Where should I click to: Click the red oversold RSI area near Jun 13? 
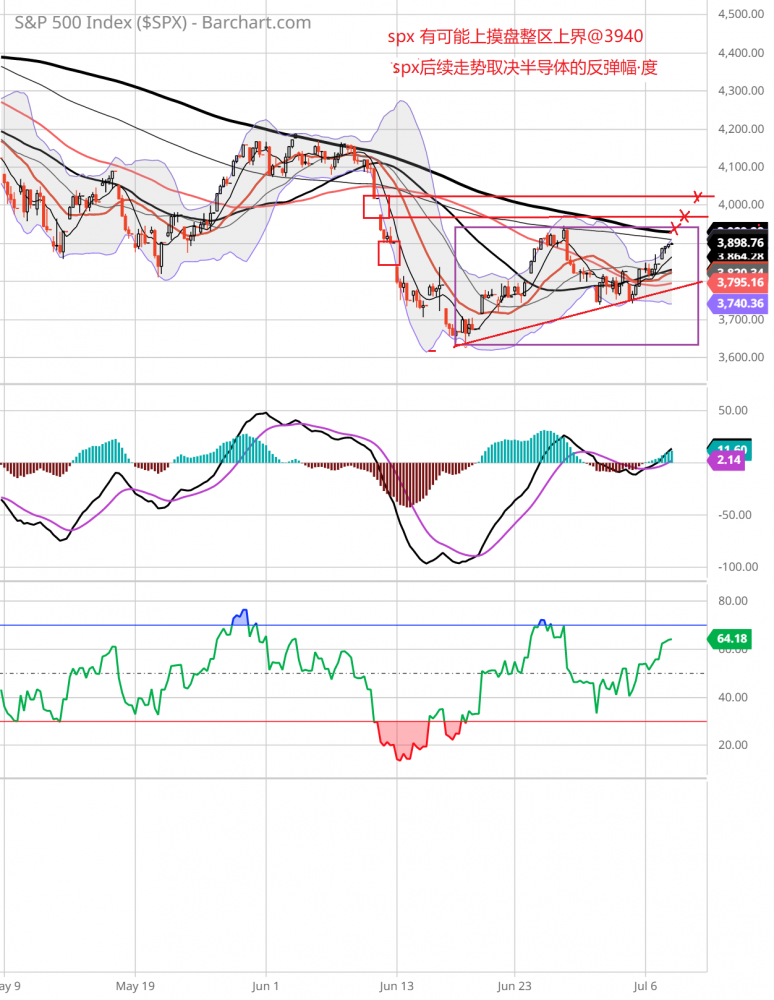click(x=403, y=738)
